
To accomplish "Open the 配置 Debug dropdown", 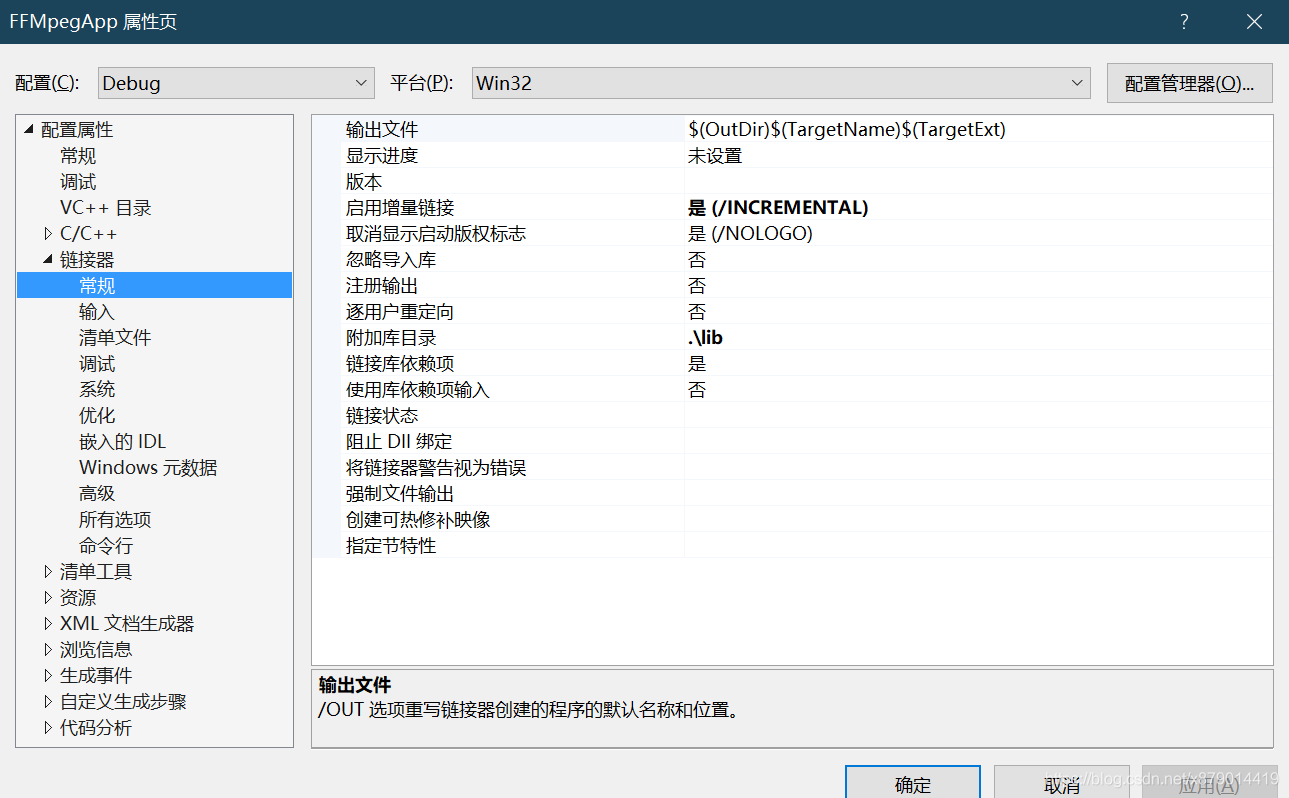I will pyautogui.click(x=236, y=83).
